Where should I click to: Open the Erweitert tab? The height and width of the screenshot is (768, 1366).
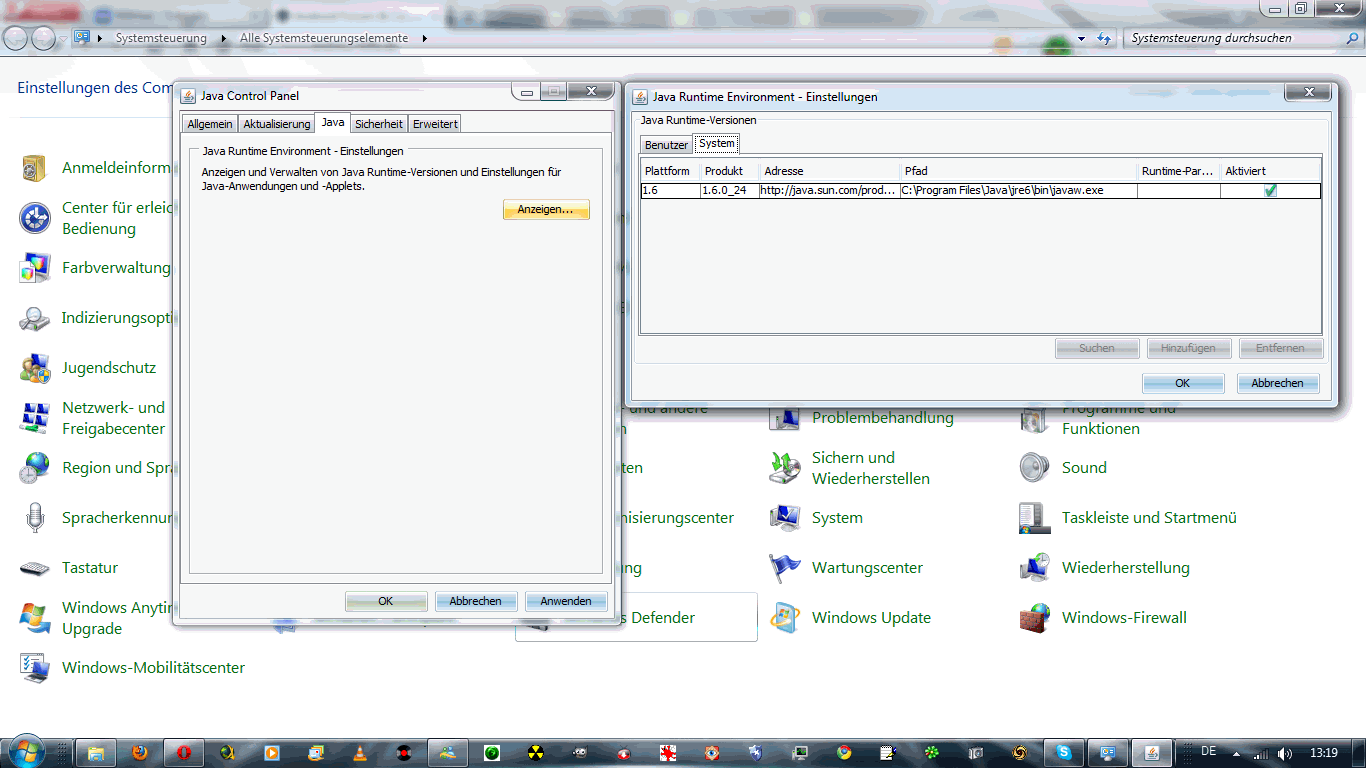(x=435, y=124)
